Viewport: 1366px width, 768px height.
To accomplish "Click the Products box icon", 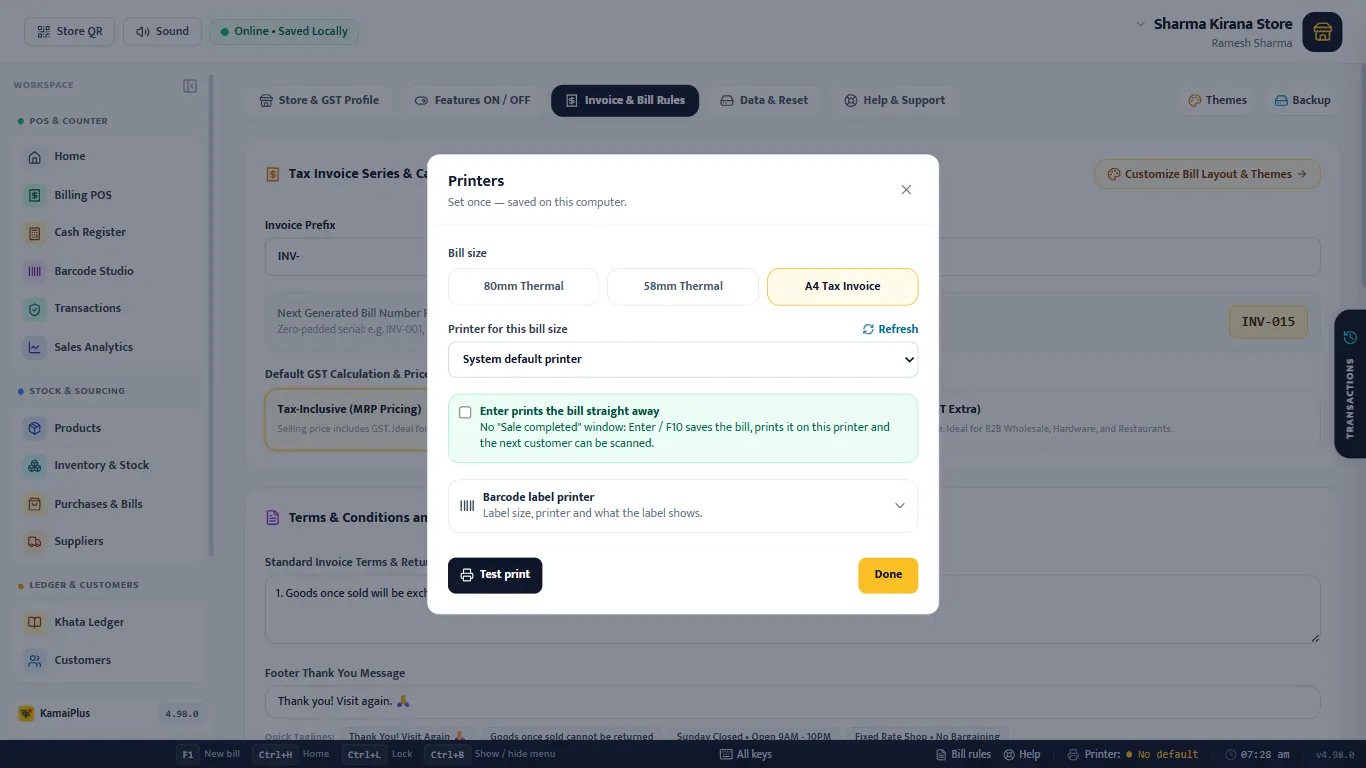I will pyautogui.click(x=35, y=428).
